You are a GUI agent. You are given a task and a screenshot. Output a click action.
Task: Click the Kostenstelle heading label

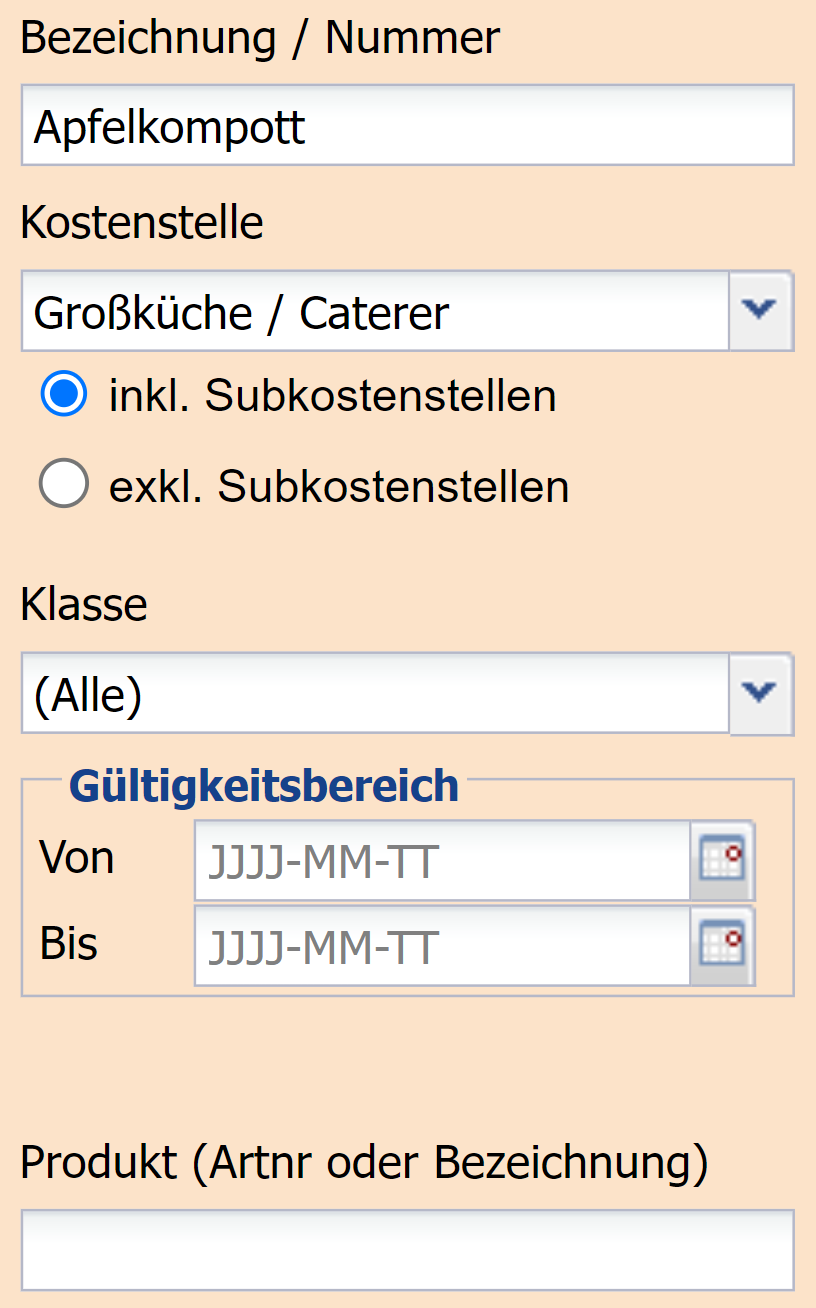click(x=142, y=223)
